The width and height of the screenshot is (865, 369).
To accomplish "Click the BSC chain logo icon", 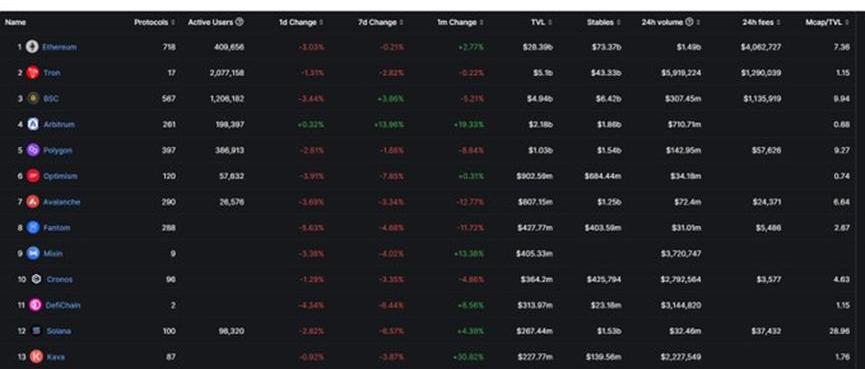I will (33, 99).
